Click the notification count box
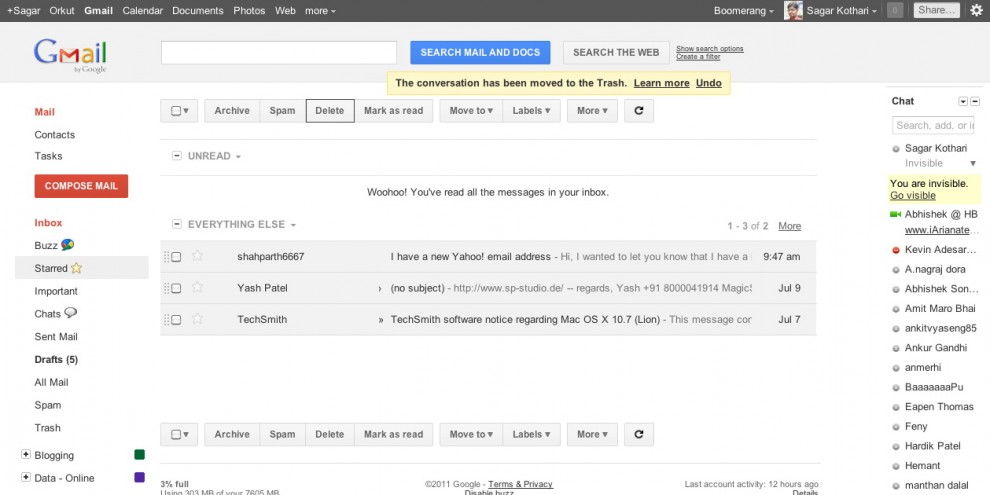The width and height of the screenshot is (990, 495). click(x=895, y=10)
